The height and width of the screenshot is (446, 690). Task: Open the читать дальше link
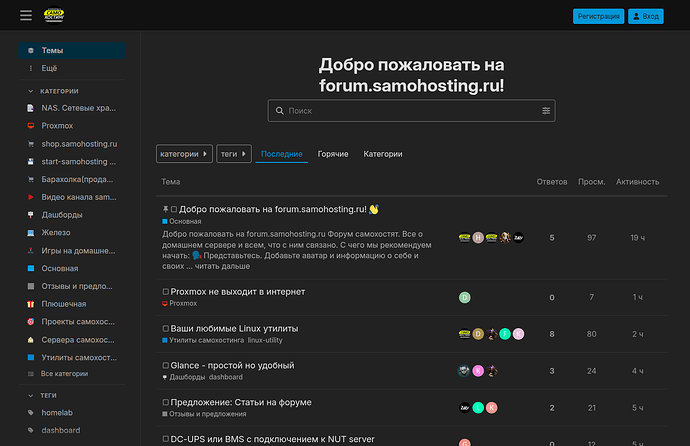coord(222,266)
